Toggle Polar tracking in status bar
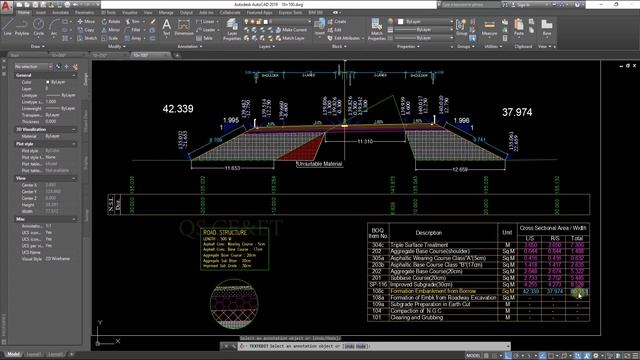This screenshot has height=360, width=640. [x=516, y=356]
